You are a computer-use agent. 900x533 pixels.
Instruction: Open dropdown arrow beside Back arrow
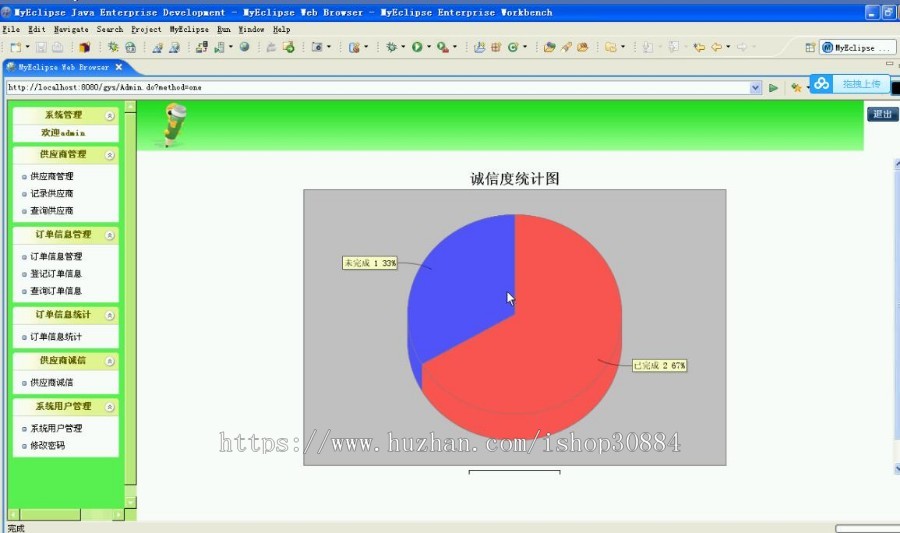(728, 47)
